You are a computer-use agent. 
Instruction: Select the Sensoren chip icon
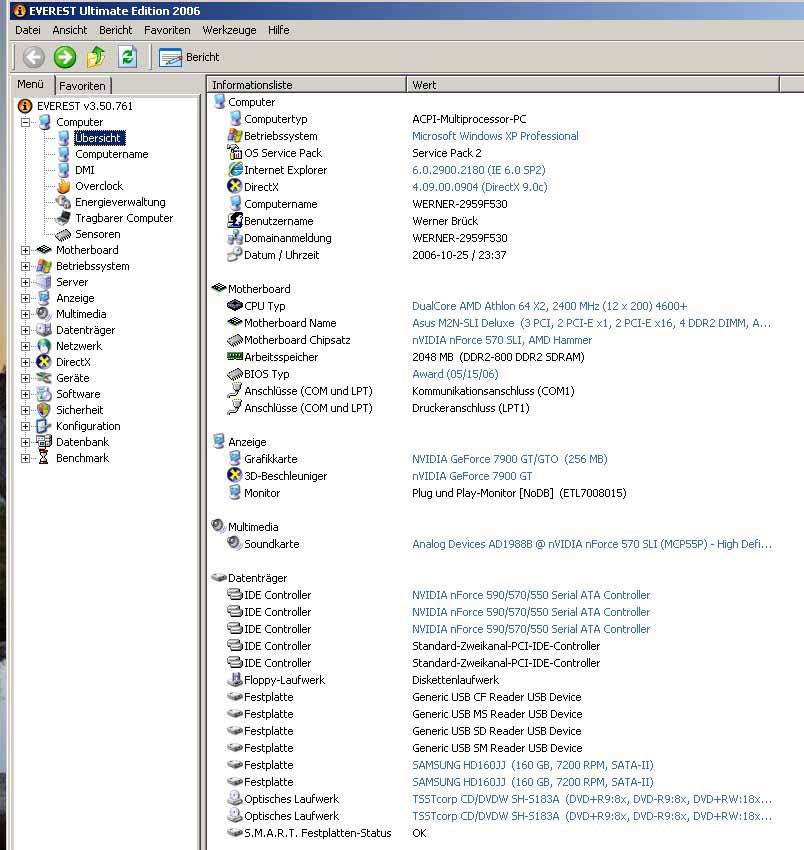tap(64, 234)
